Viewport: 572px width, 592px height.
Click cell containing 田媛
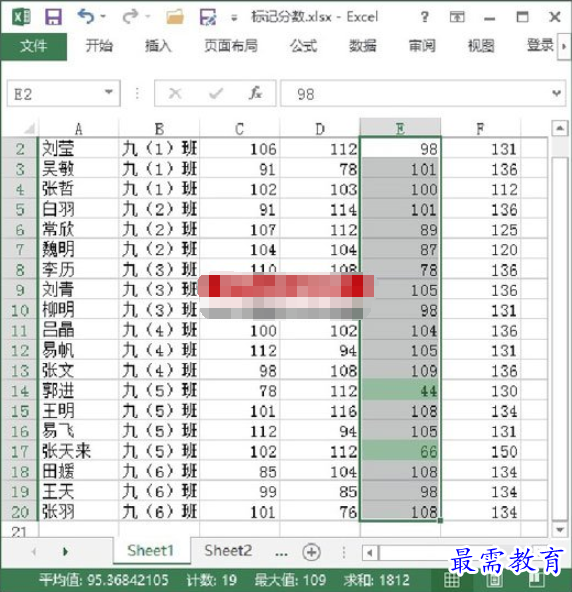coord(78,471)
